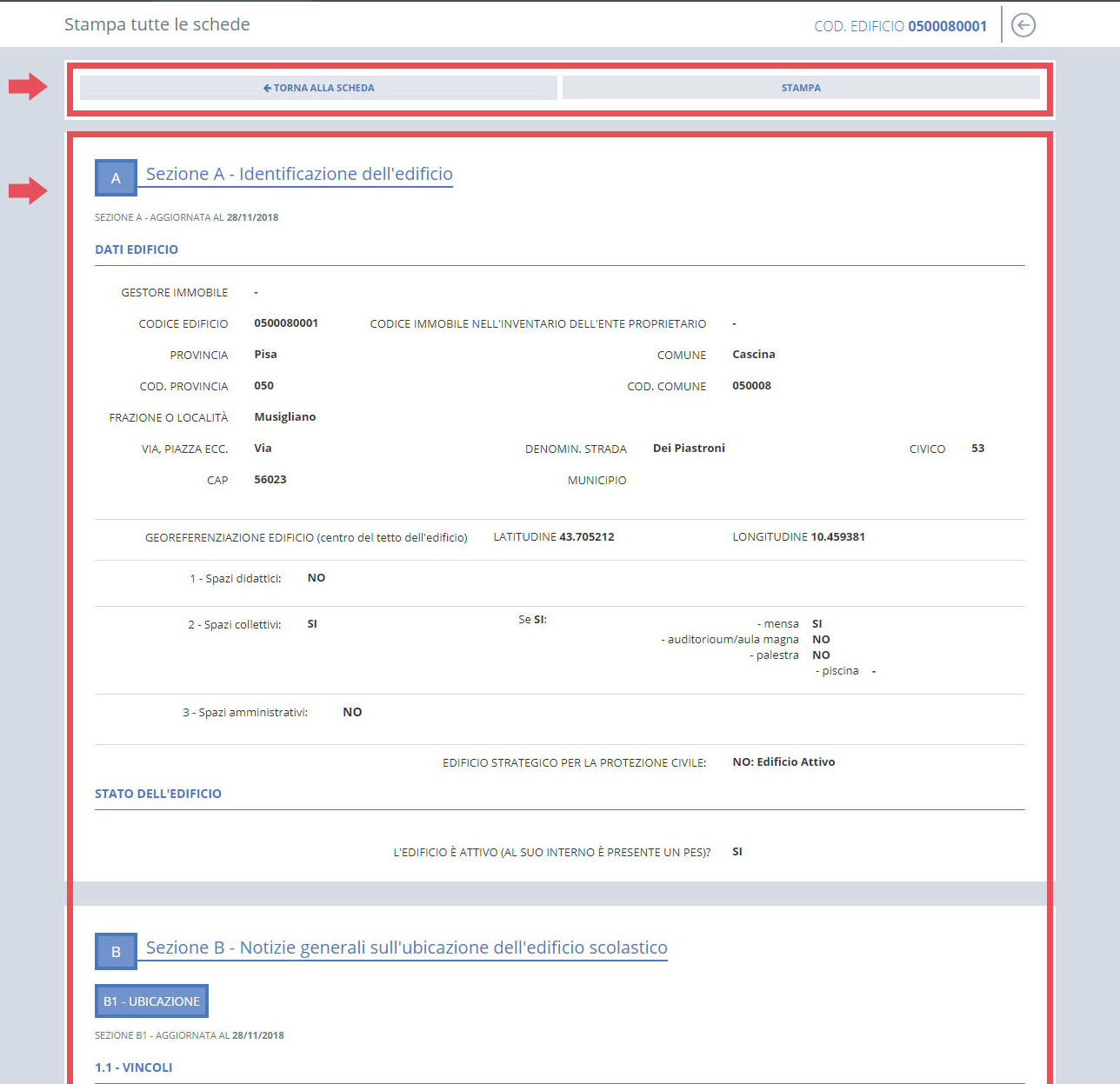The image size is (1120, 1084).
Task: Click the Musigliano locality value
Action: [x=284, y=417]
